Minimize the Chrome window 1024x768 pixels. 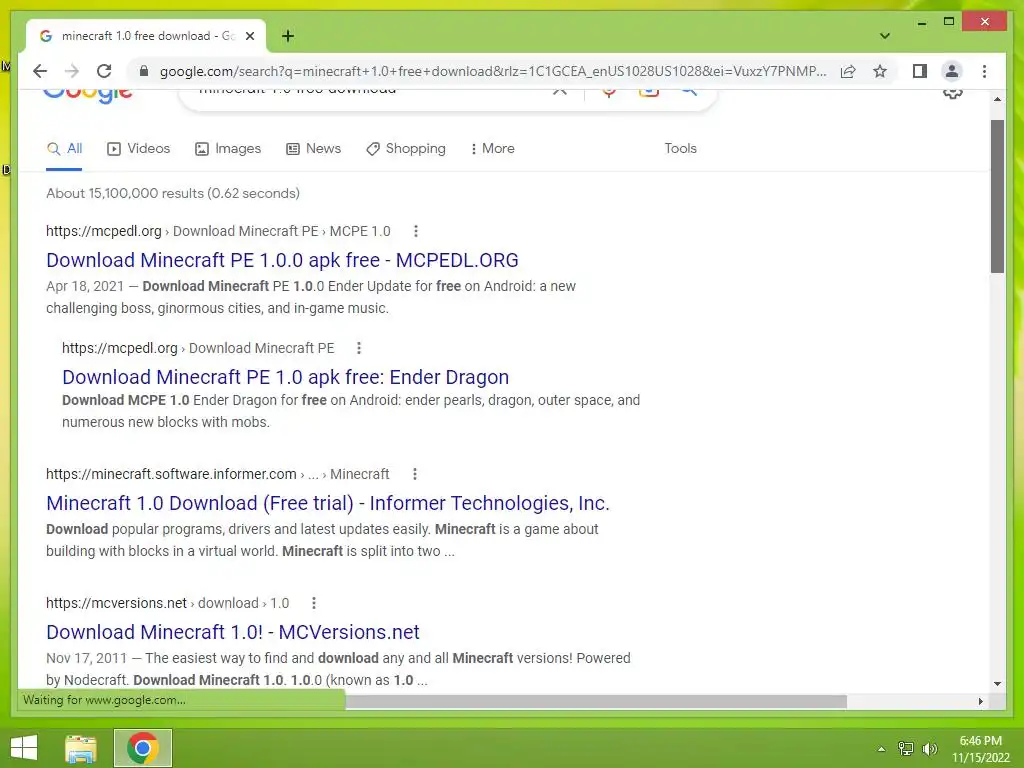(921, 22)
